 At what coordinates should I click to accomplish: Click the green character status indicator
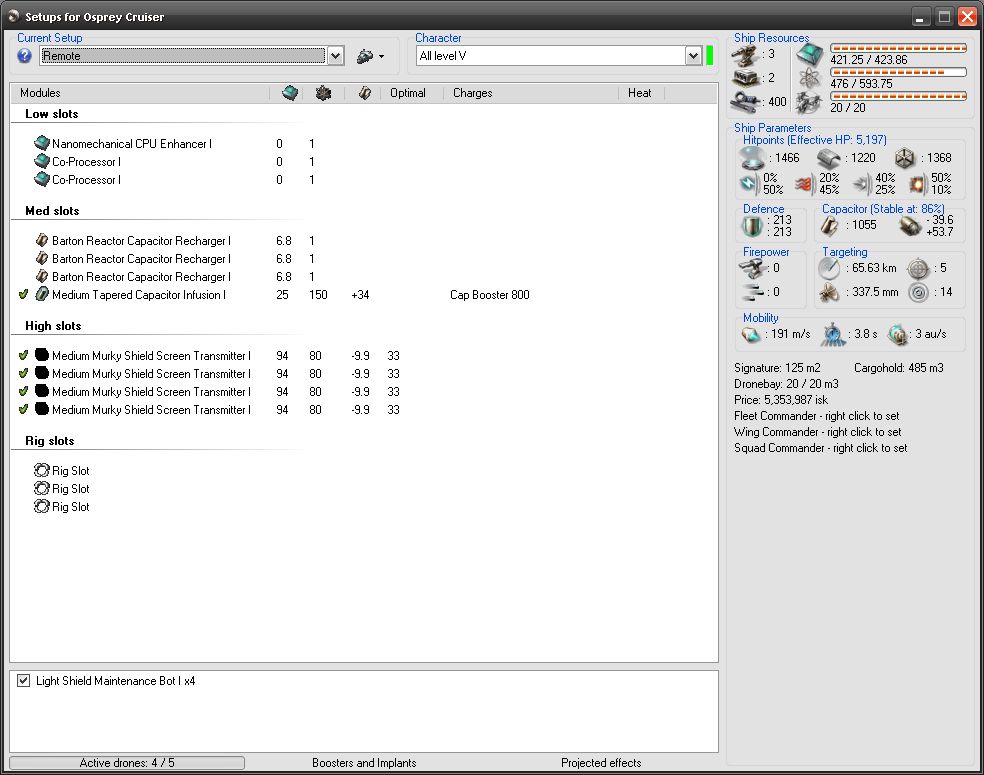click(x=710, y=55)
